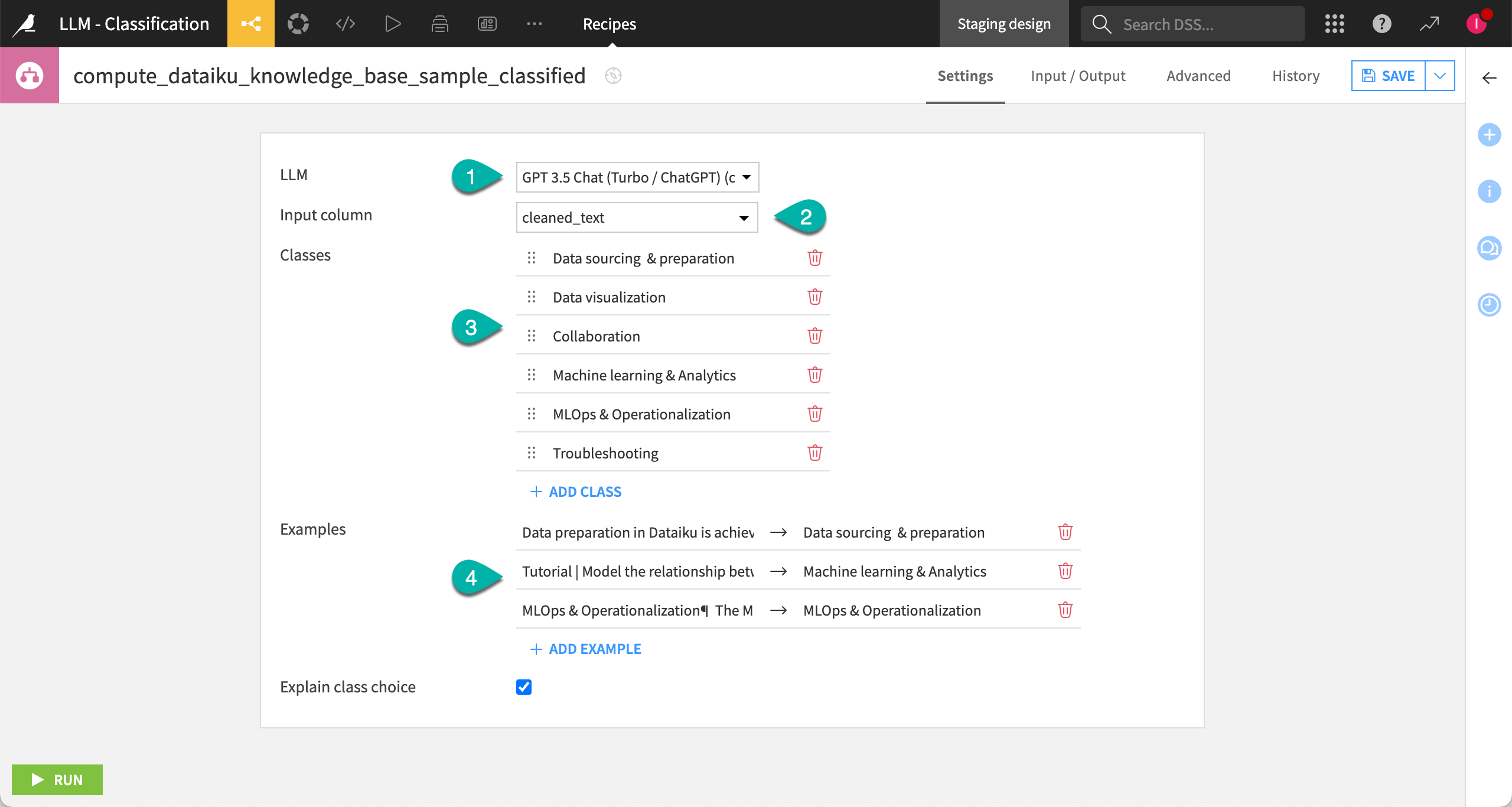Grab drag handle of Collaboration class

[x=532, y=336]
